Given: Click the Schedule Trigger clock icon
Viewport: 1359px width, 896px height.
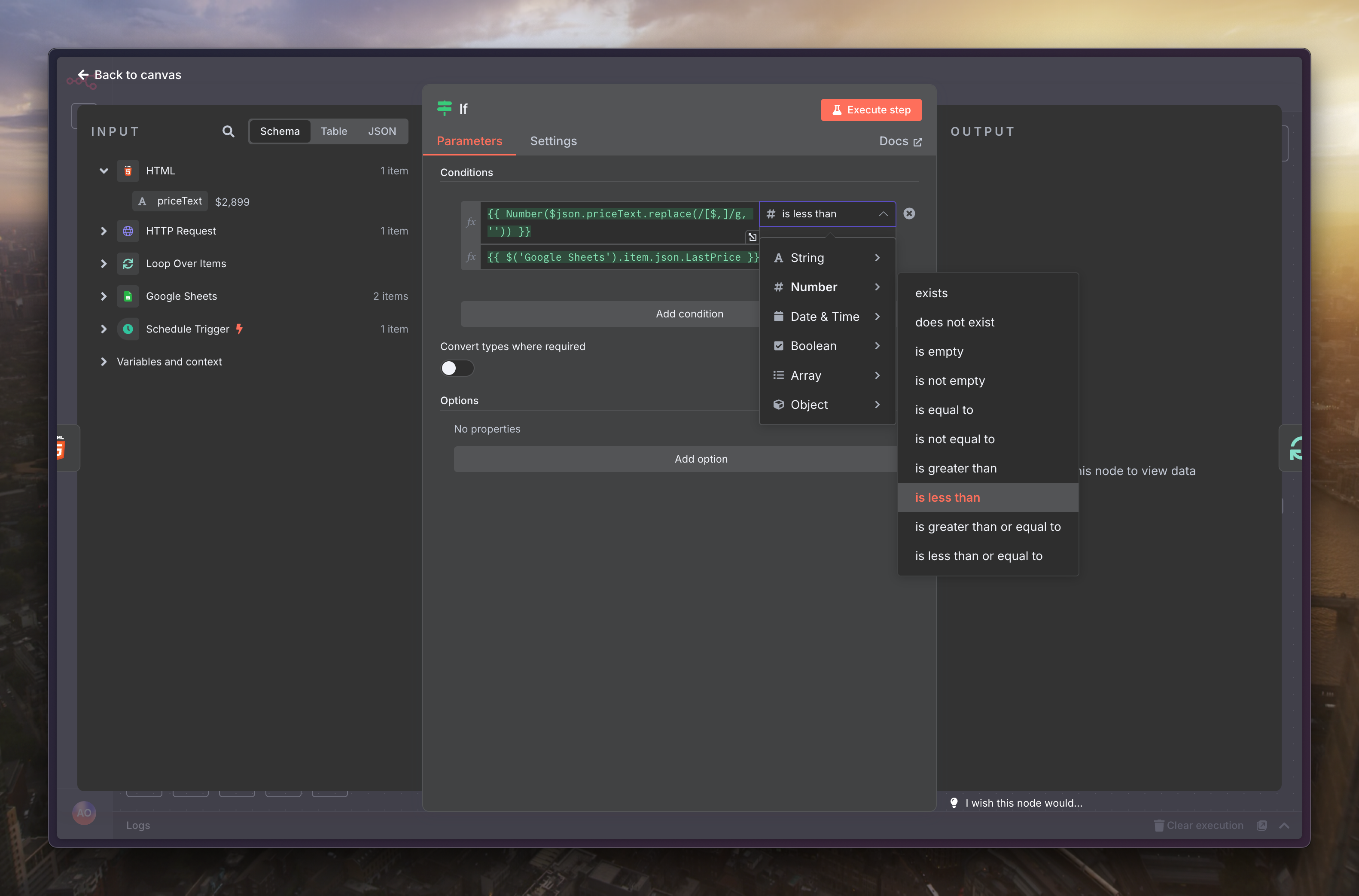Looking at the screenshot, I should [x=128, y=329].
